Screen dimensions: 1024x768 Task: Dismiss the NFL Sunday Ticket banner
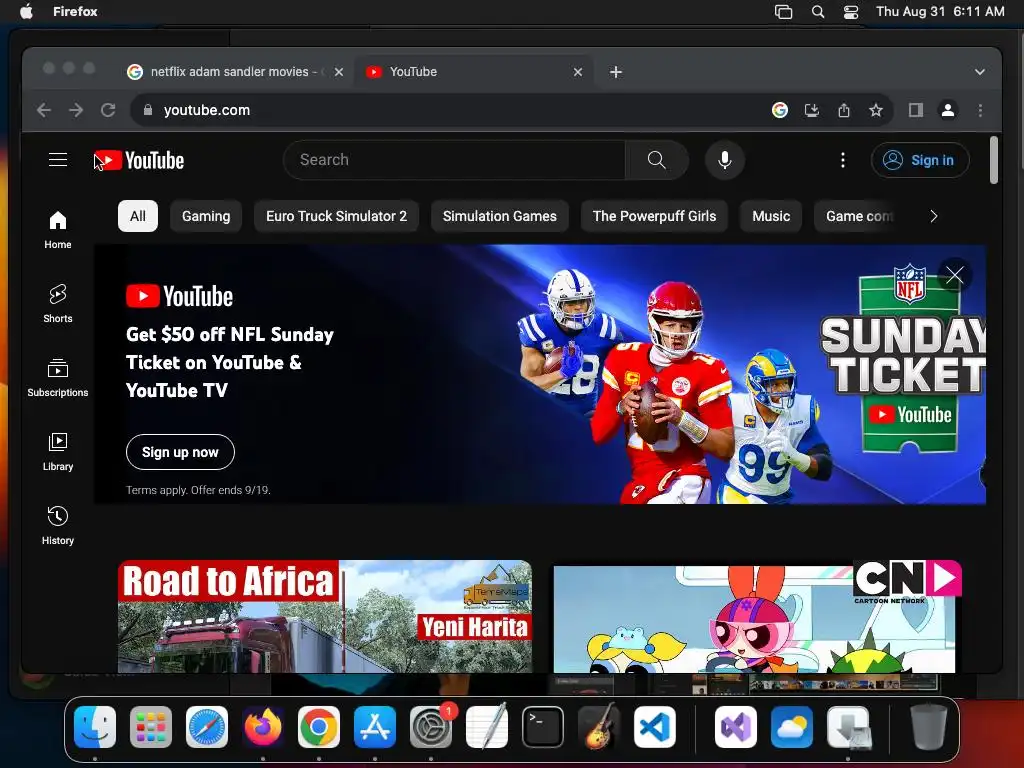pyautogui.click(x=955, y=275)
